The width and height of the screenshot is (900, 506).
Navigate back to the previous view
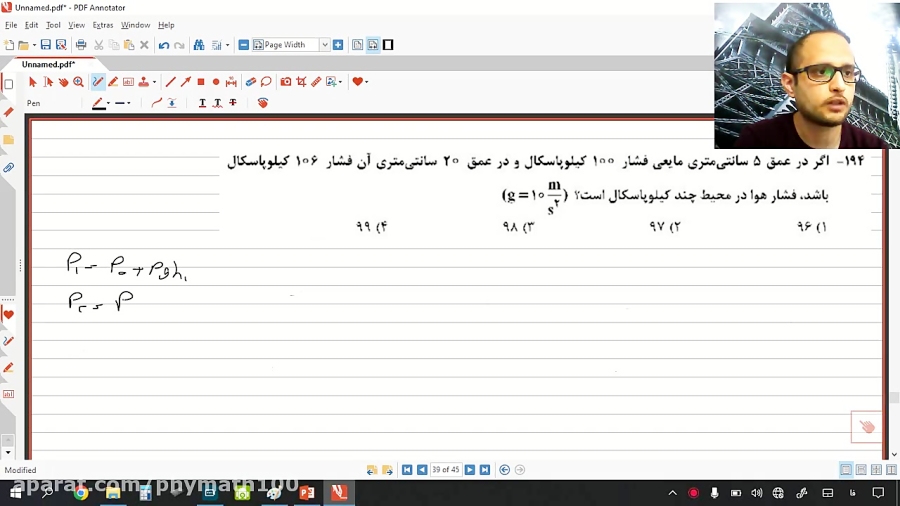click(x=505, y=470)
